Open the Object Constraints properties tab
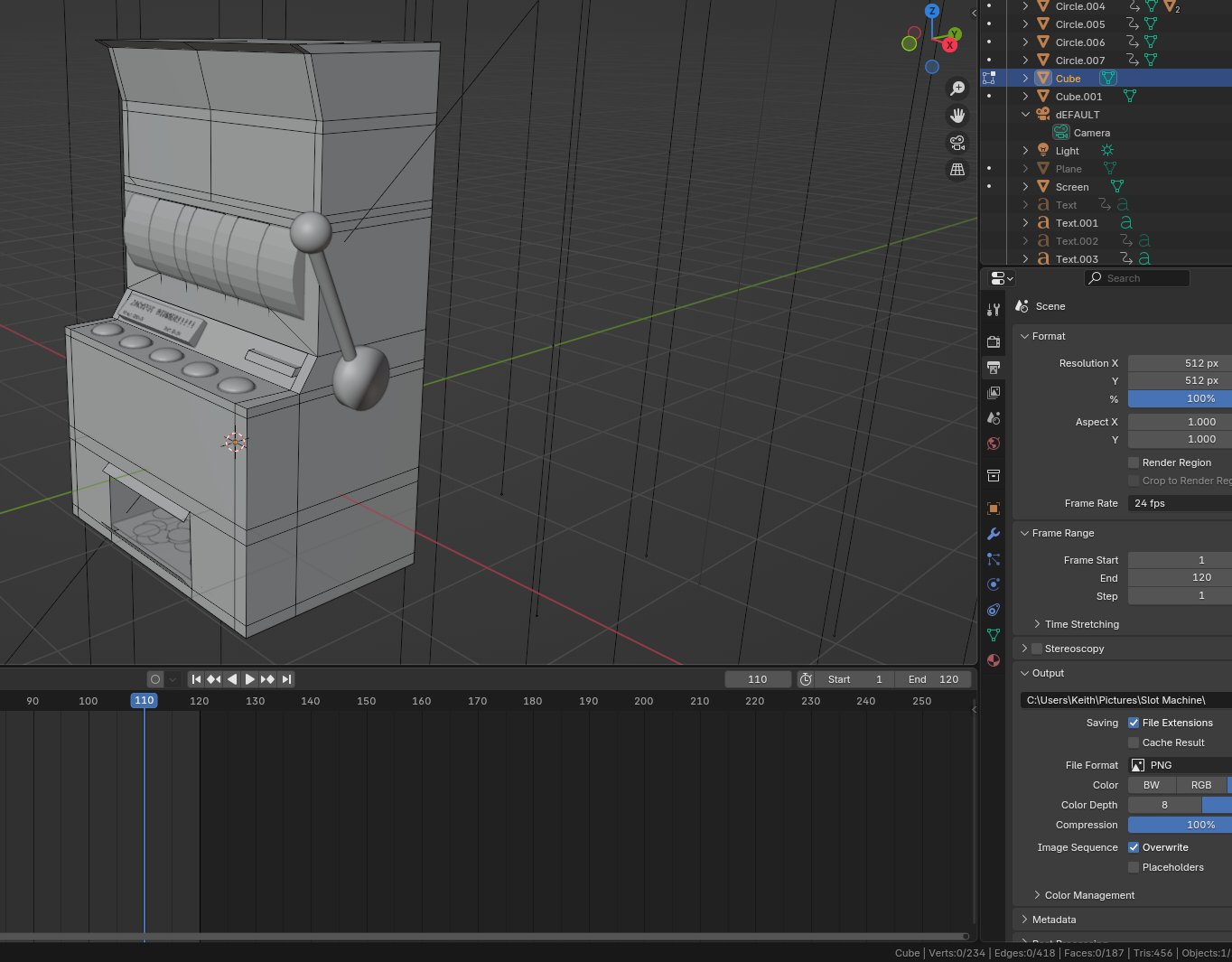This screenshot has width=1232, height=962. pyautogui.click(x=994, y=610)
